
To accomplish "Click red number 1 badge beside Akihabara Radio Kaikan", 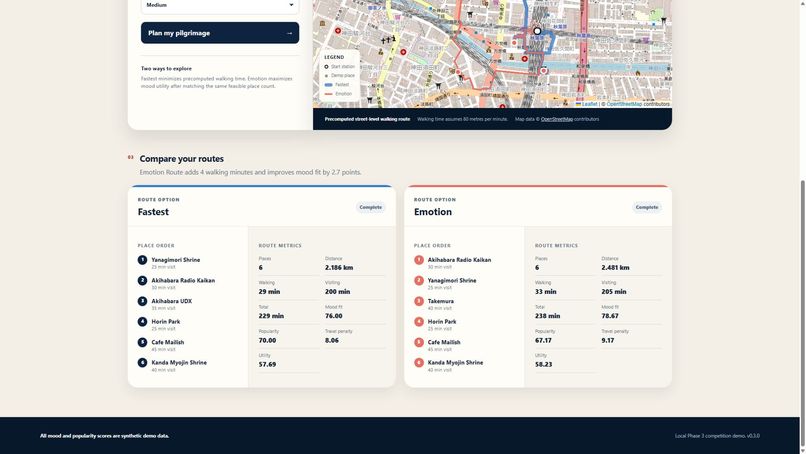I will tap(419, 260).
